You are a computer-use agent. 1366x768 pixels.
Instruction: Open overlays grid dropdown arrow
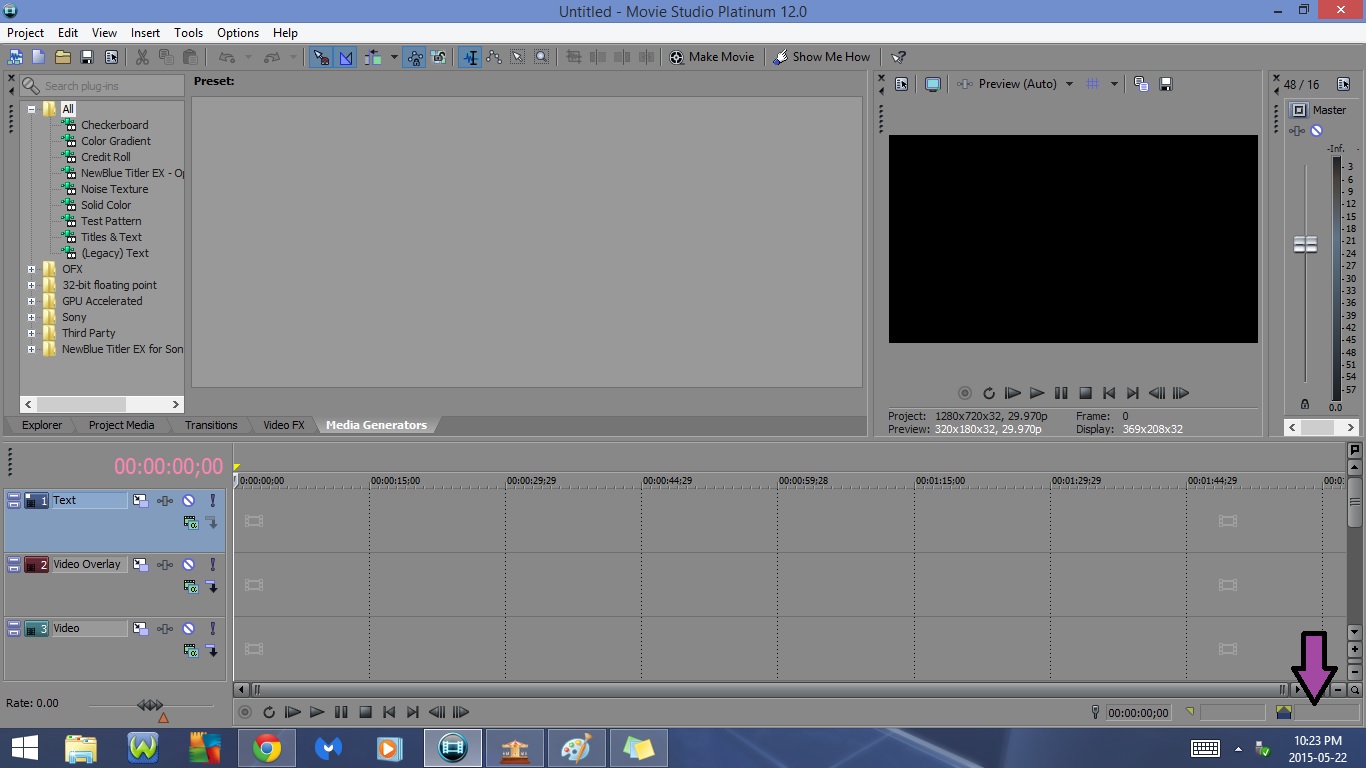click(x=1114, y=84)
